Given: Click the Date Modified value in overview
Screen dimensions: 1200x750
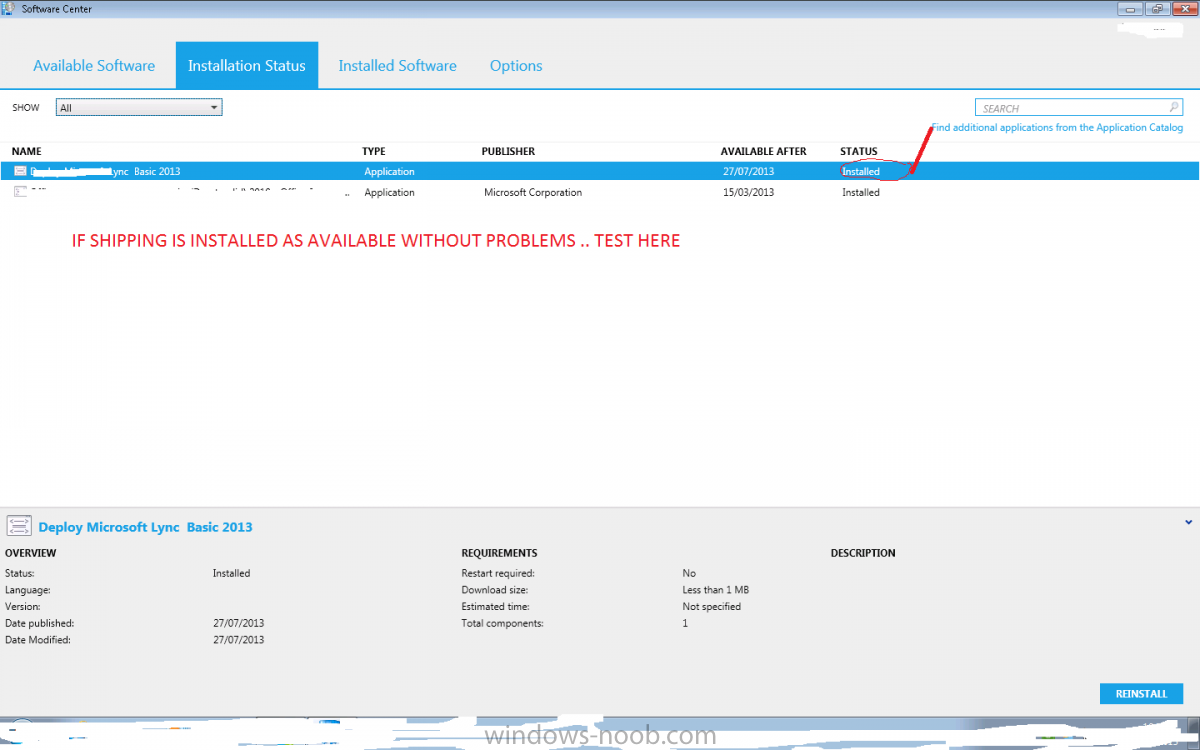Looking at the screenshot, I should pyautogui.click(x=238, y=640).
